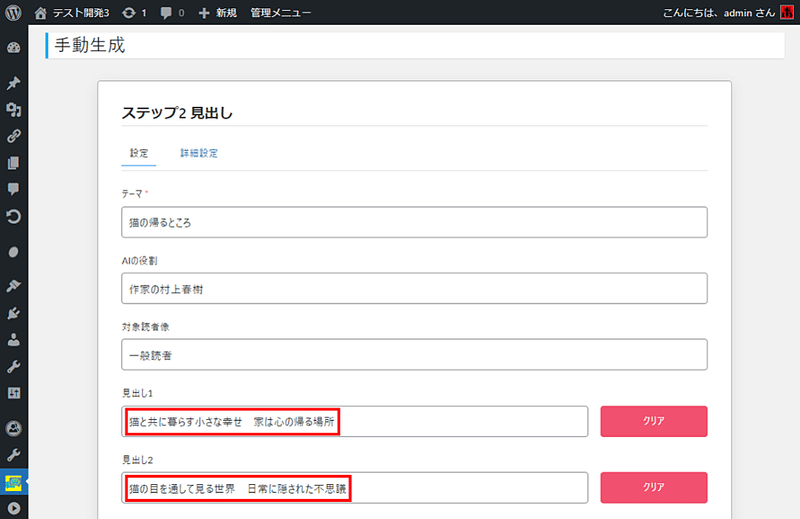The image size is (800, 519).
Task: Switch to the 詳細設定 tab
Action: pos(199,153)
